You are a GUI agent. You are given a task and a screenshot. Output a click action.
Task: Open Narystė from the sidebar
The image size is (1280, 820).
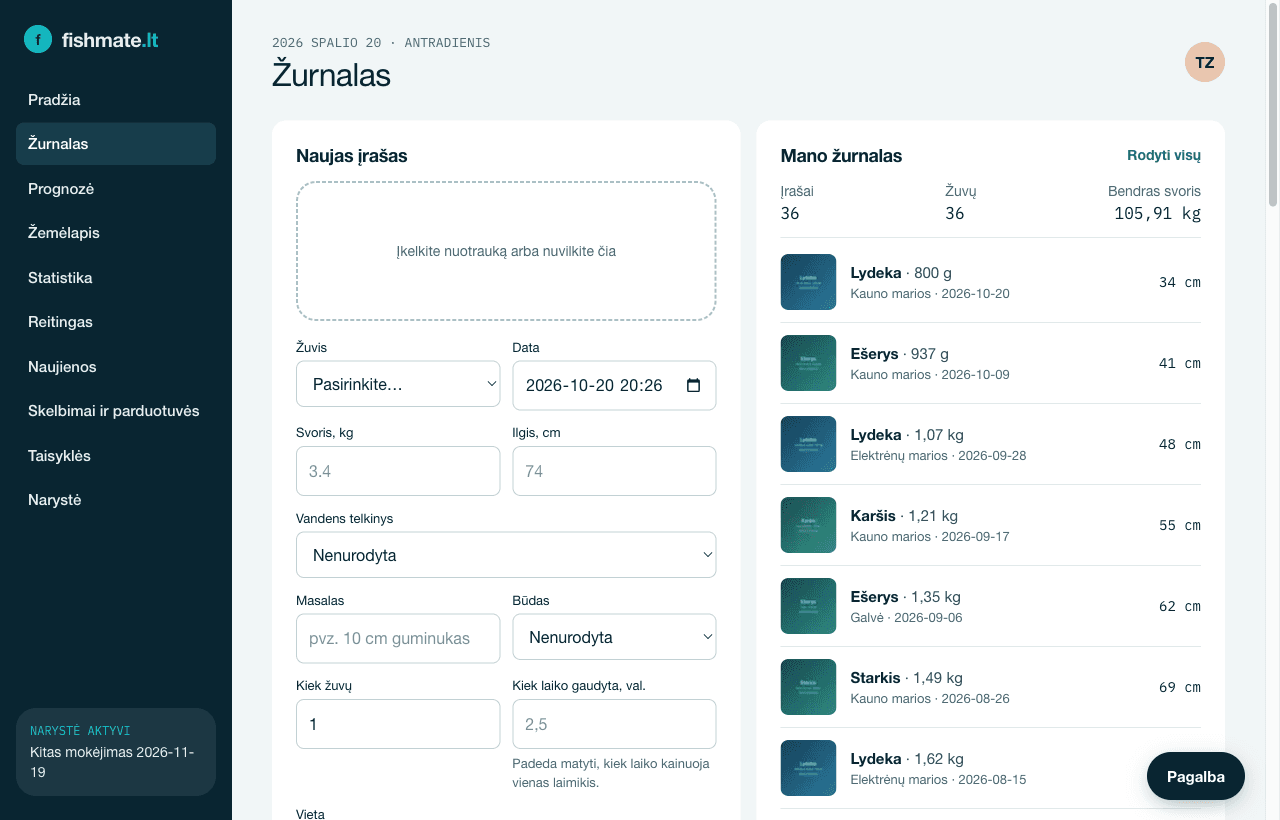[x=116, y=500]
